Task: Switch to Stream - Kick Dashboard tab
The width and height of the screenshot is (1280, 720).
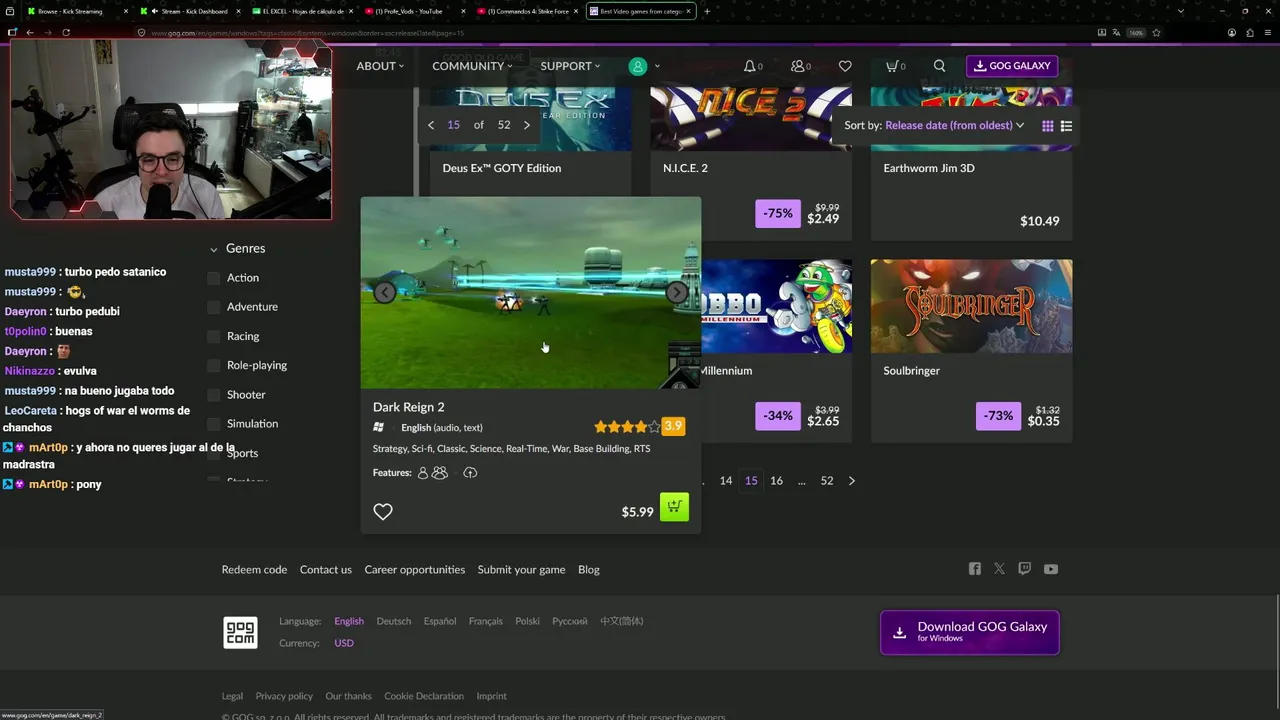Action: coord(190,11)
